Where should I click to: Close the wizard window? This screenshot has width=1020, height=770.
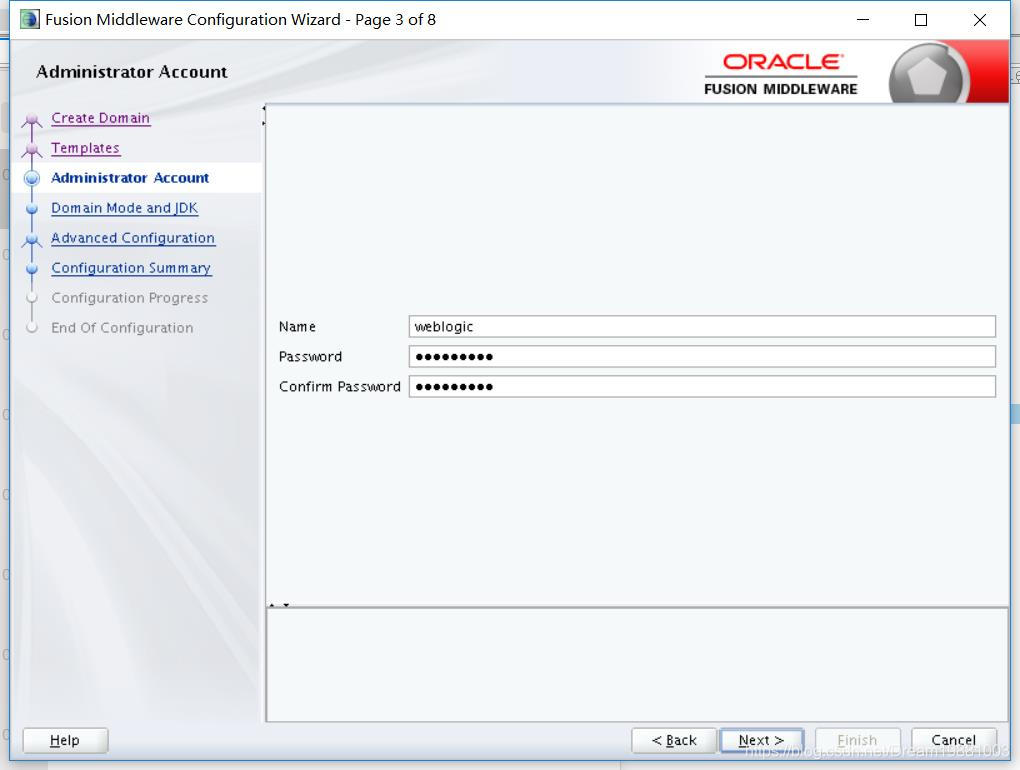coord(980,20)
